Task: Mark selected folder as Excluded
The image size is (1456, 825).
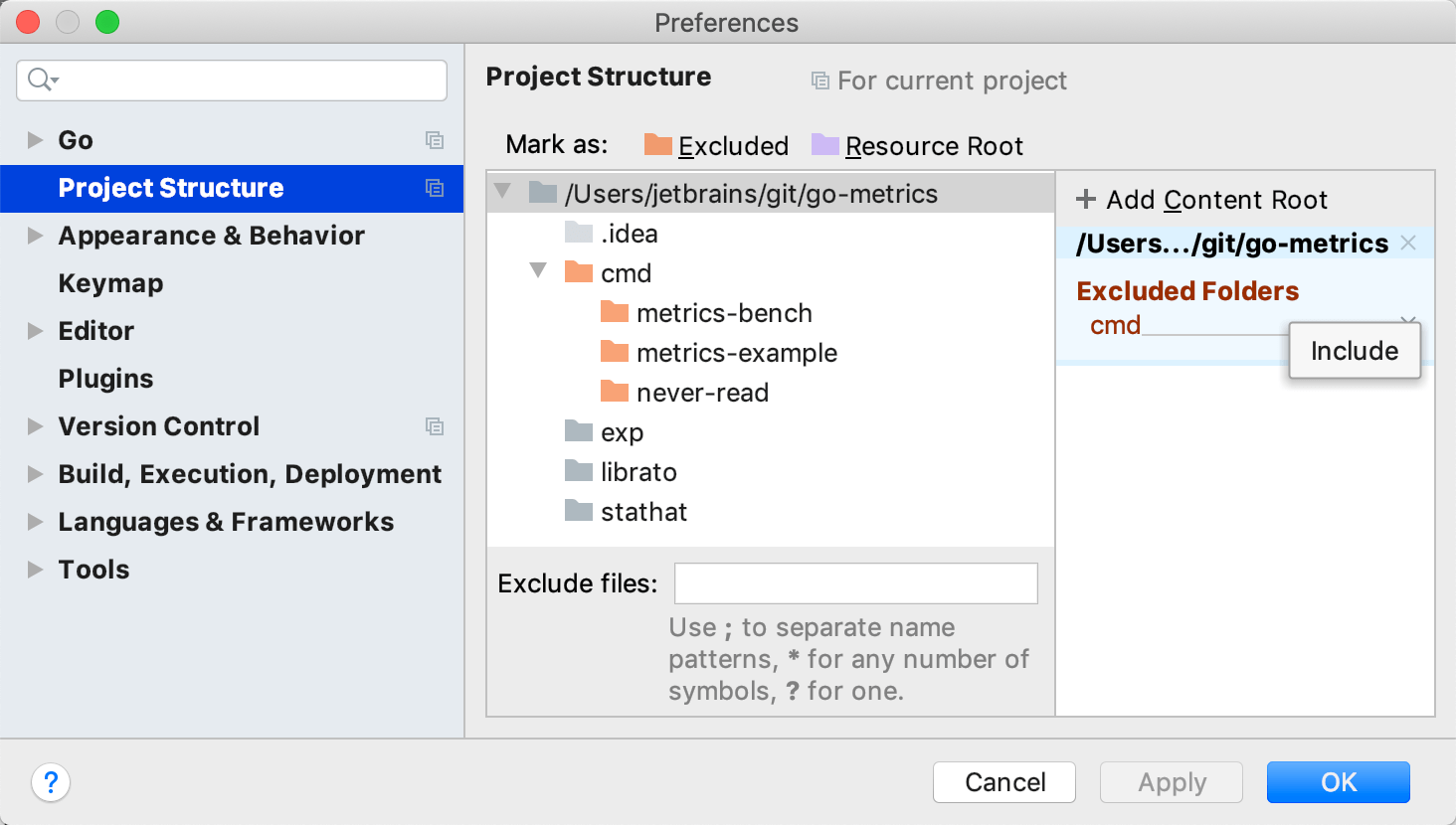Action: coord(717,146)
